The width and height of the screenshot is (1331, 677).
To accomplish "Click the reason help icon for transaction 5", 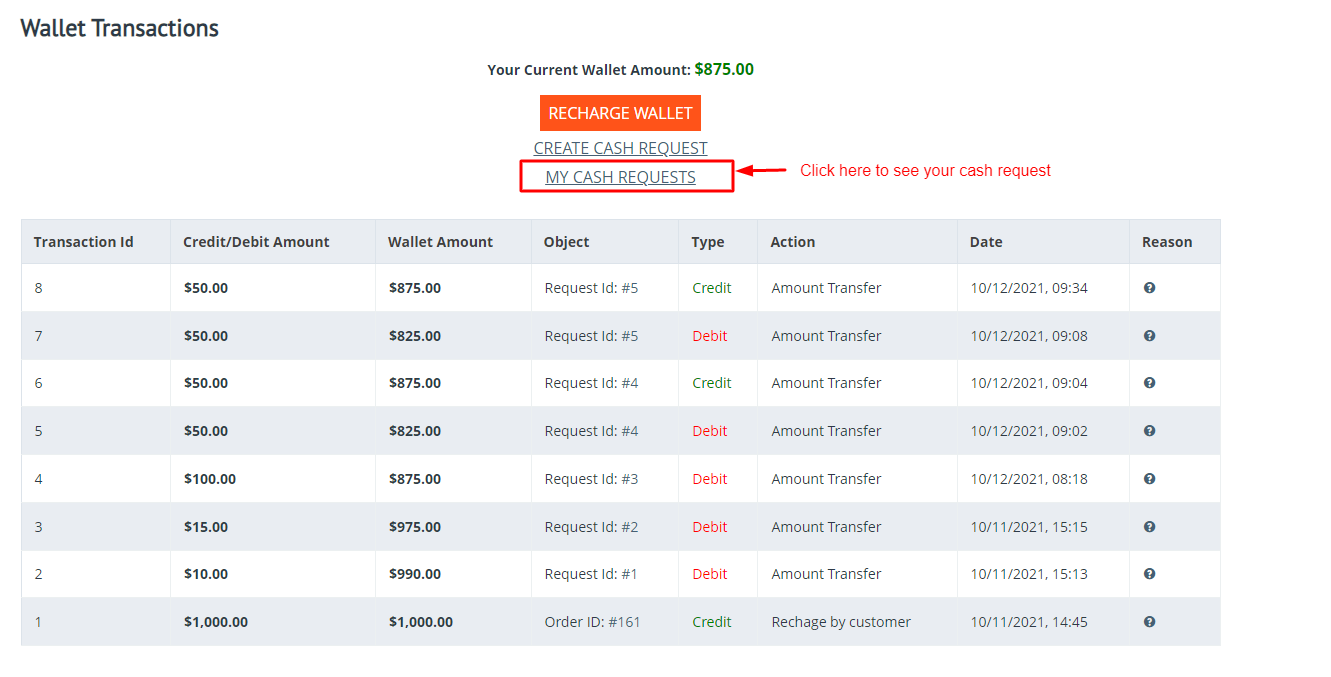I will point(1149,431).
